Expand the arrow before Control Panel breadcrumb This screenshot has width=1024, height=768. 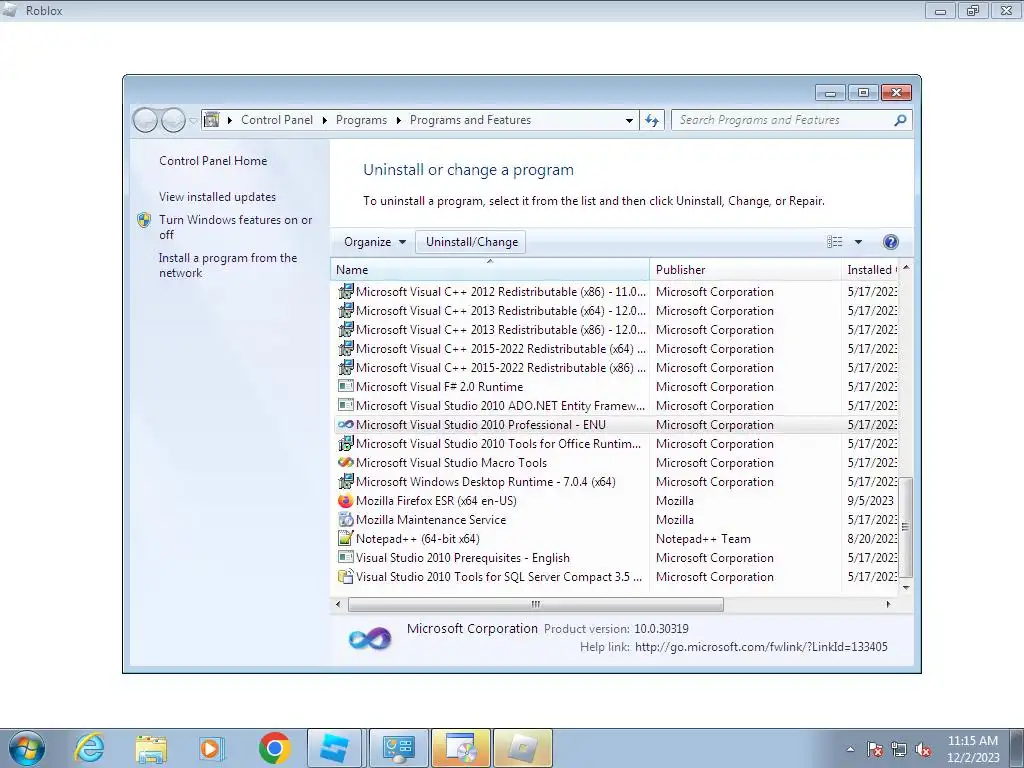(x=230, y=120)
